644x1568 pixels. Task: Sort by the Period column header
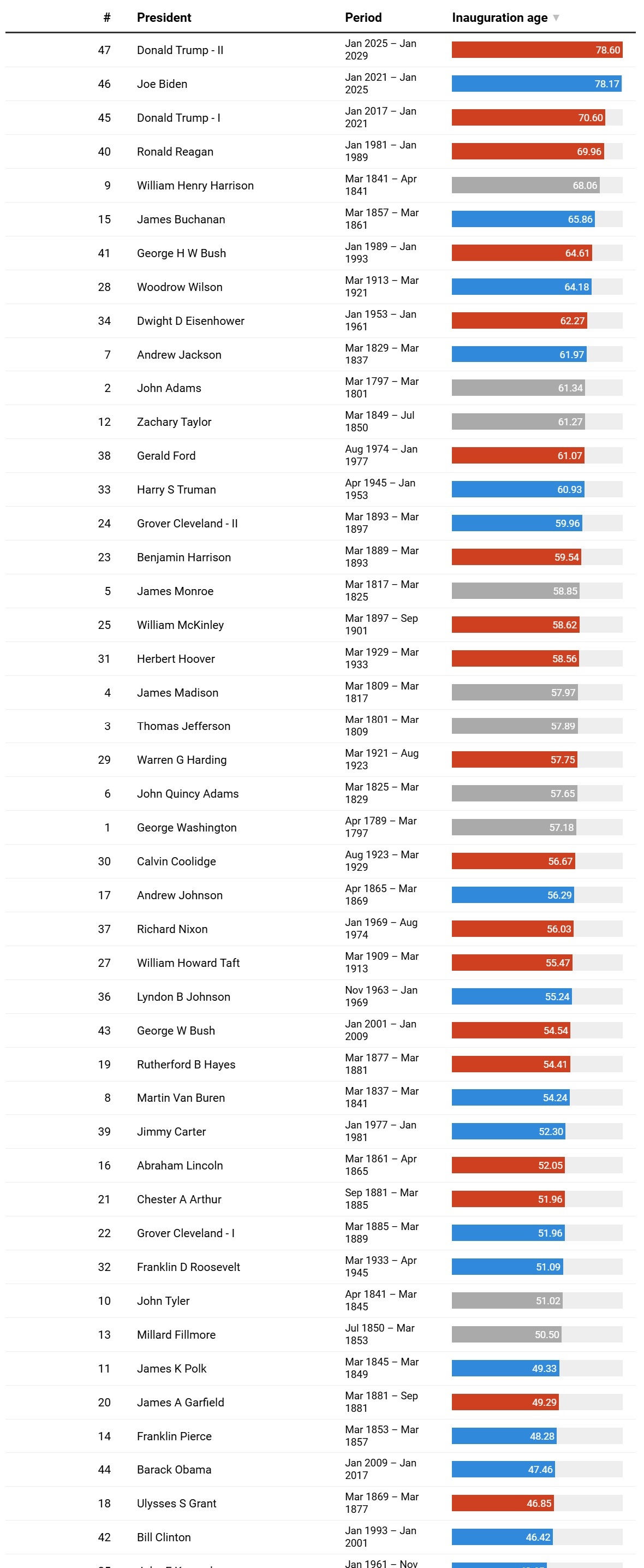363,17
